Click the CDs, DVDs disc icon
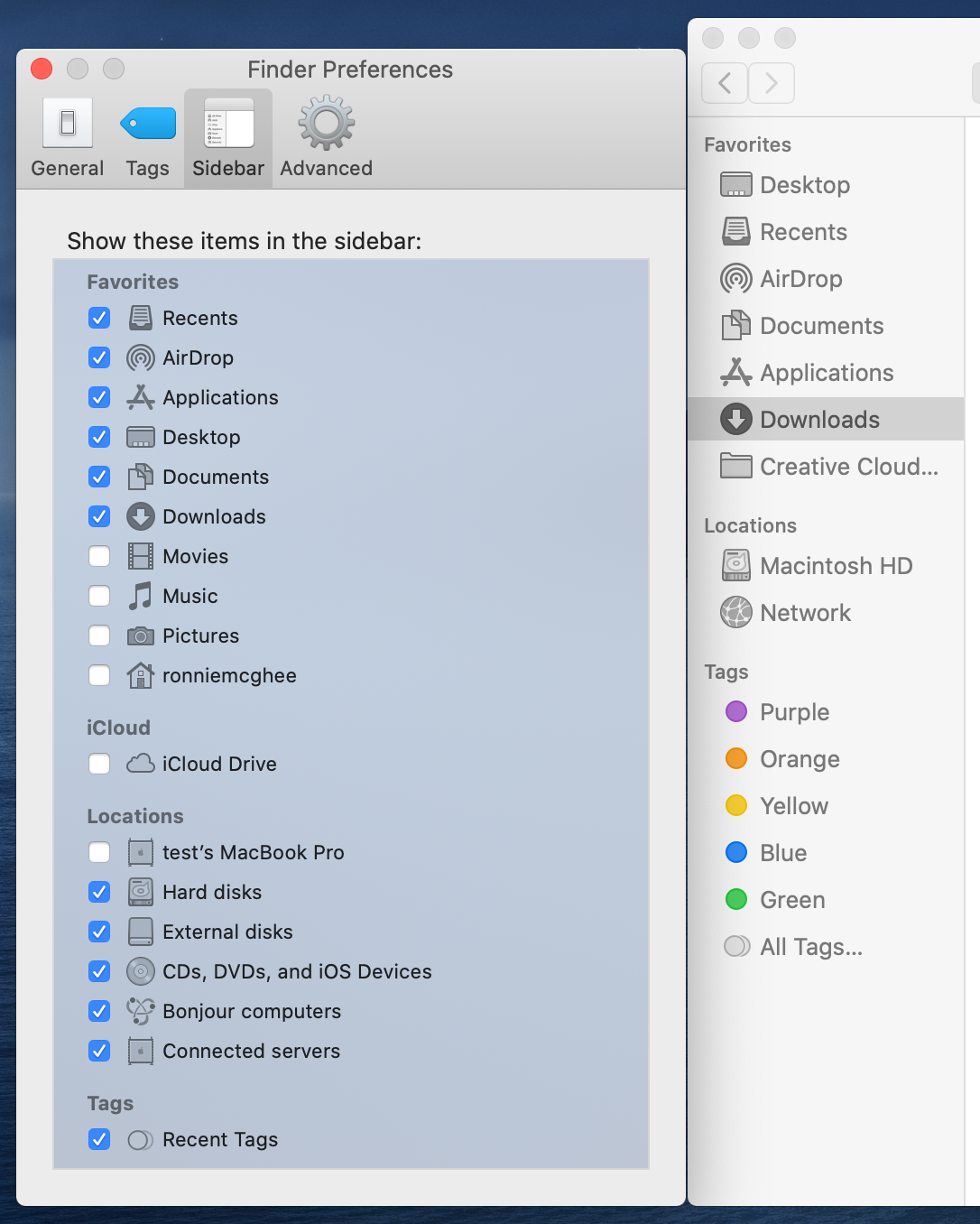Screen dimensions: 980x1224 coord(140,971)
